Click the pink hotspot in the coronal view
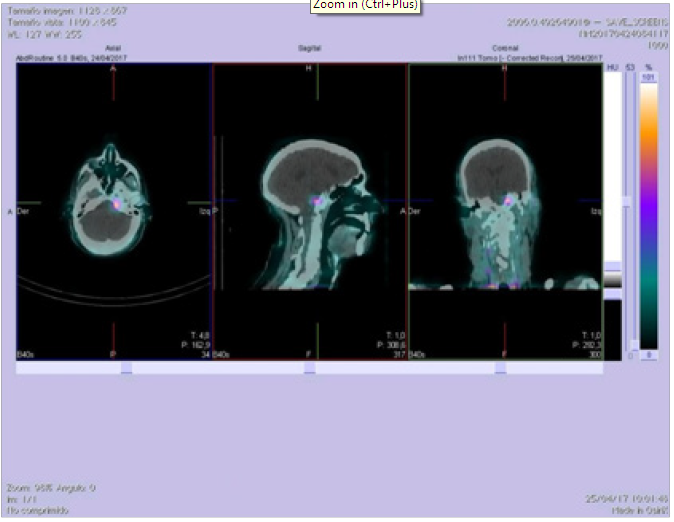This screenshot has width=674, height=522. (509, 201)
